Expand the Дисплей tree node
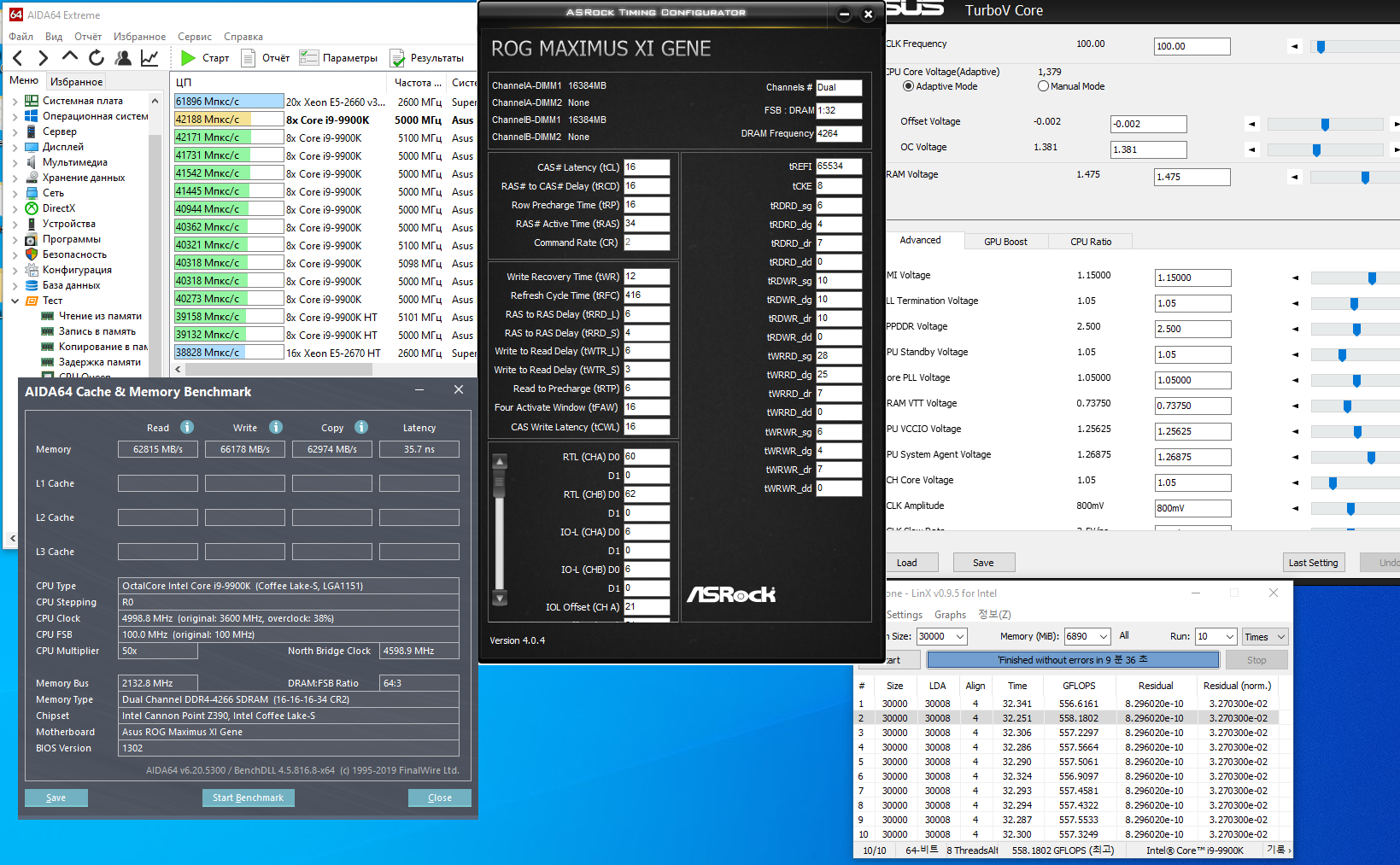 coord(15,148)
